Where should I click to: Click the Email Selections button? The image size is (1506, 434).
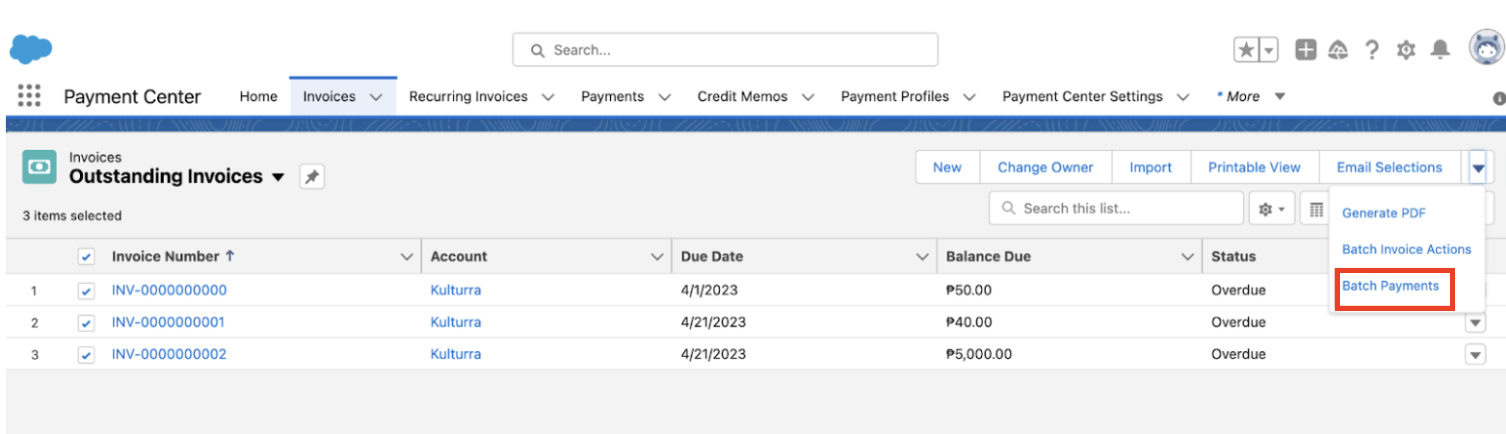pyautogui.click(x=1389, y=168)
